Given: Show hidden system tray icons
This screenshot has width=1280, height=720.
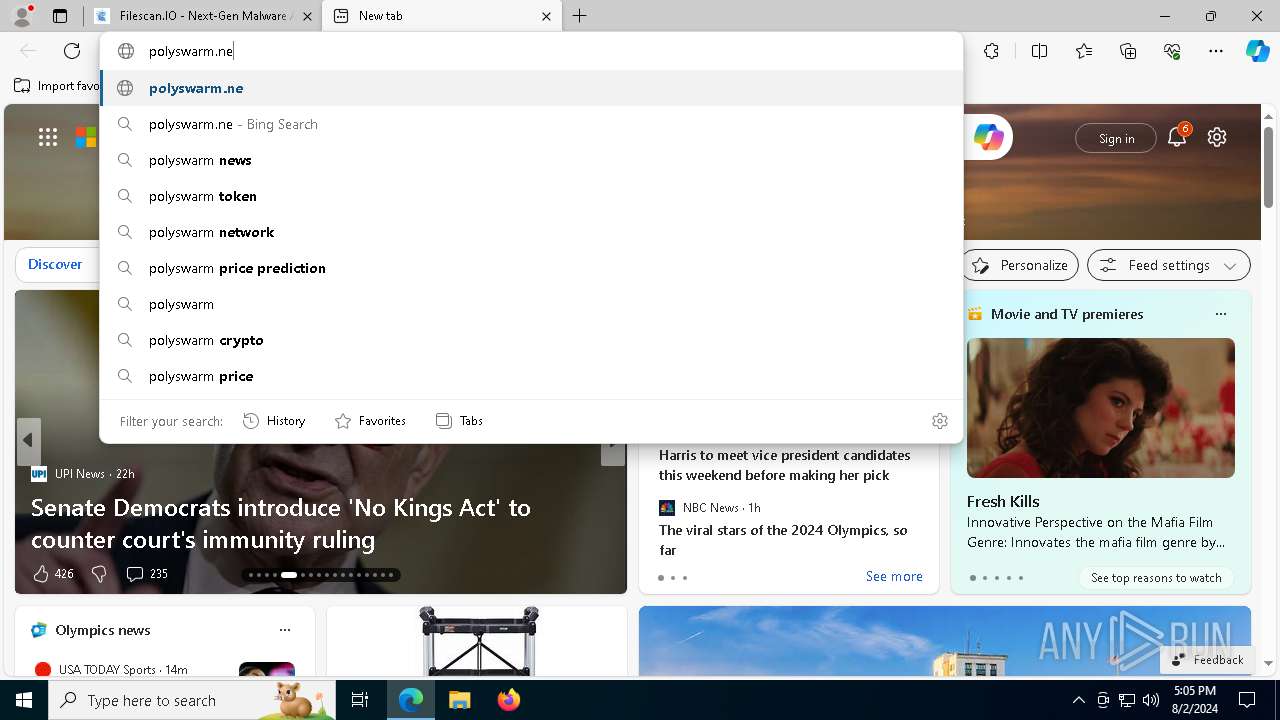Looking at the screenshot, I should (x=1078, y=700).
